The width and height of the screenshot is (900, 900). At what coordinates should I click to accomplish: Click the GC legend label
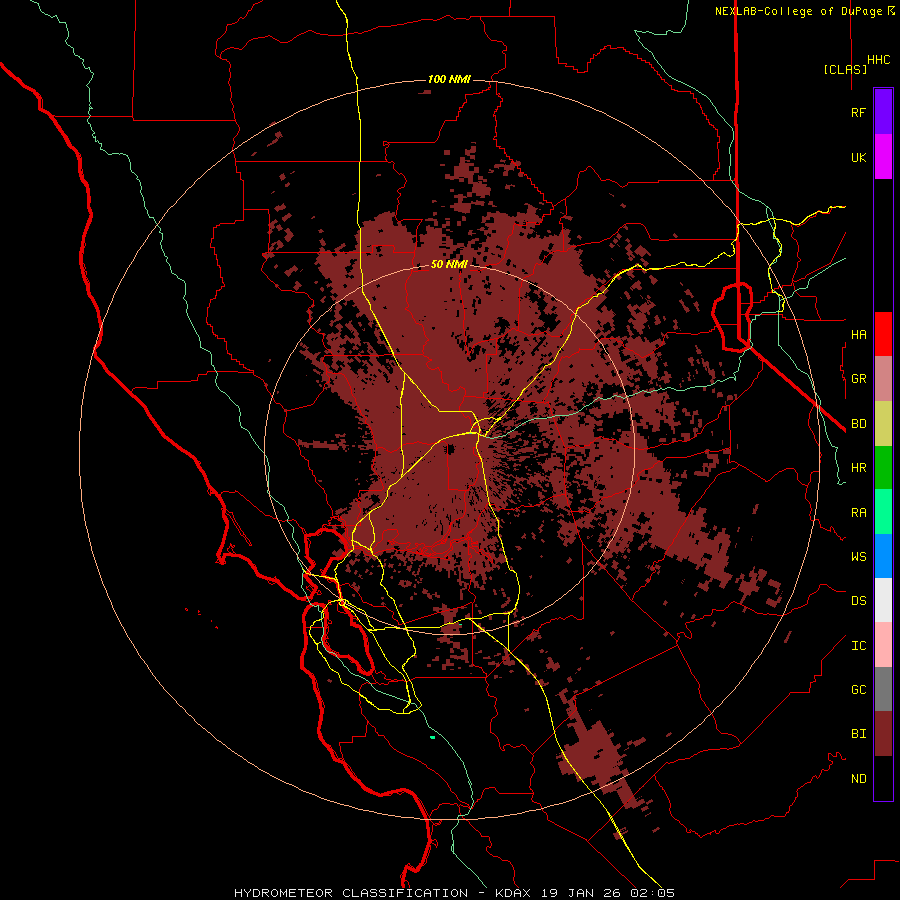coord(858,690)
